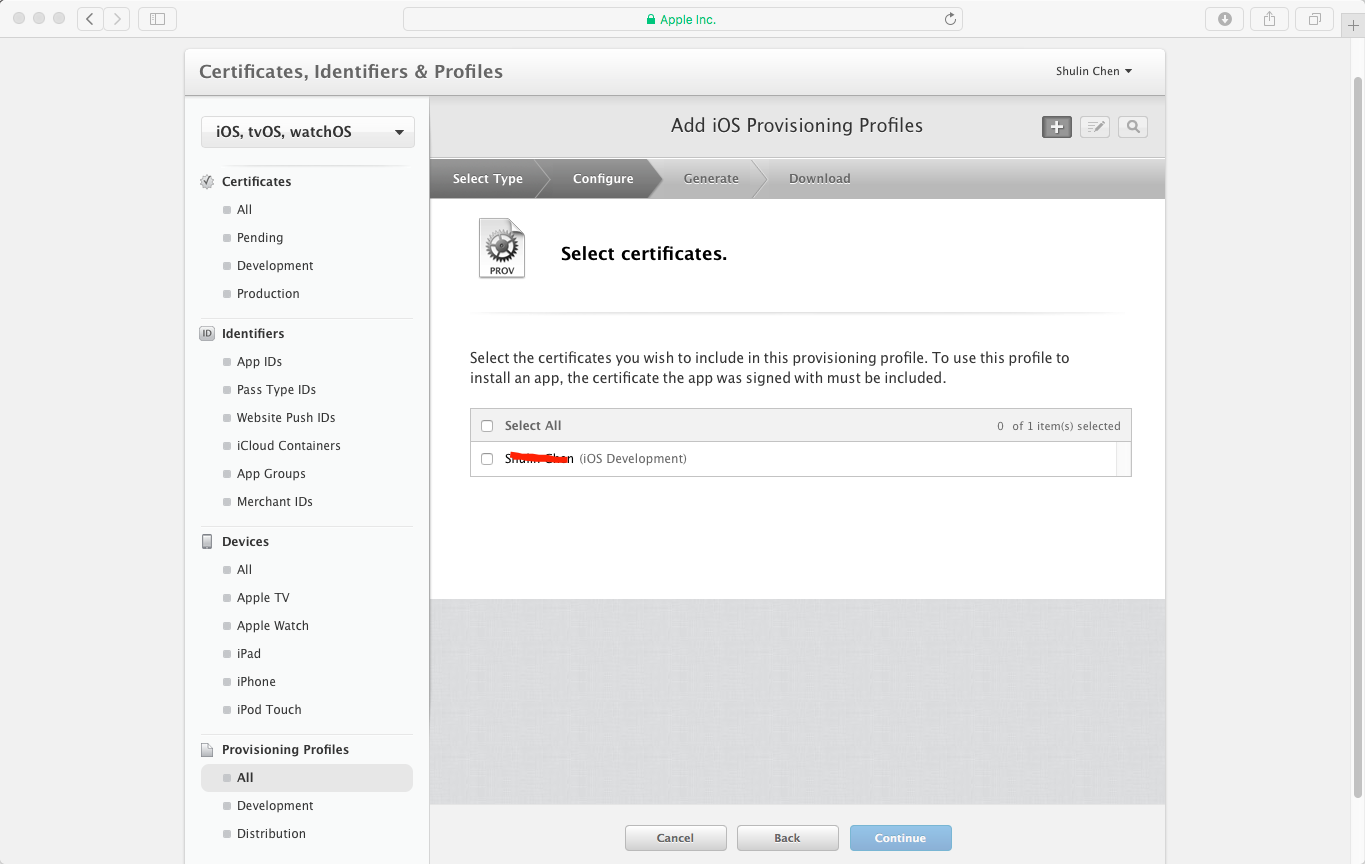Click the edit pencil icon in header

pyautogui.click(x=1095, y=127)
